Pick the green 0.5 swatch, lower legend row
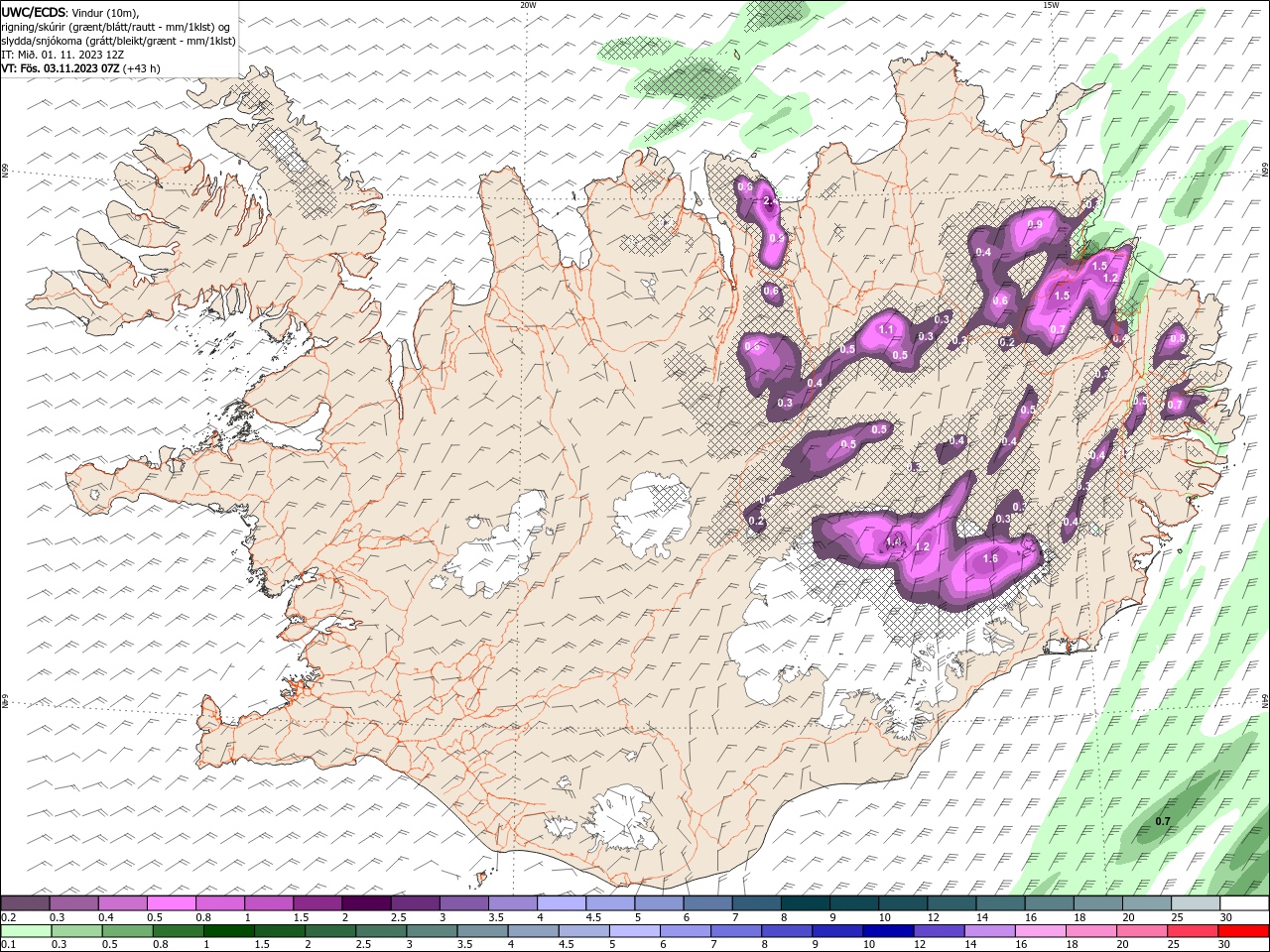Screen dimensions: 1270x952 pos(127,931)
